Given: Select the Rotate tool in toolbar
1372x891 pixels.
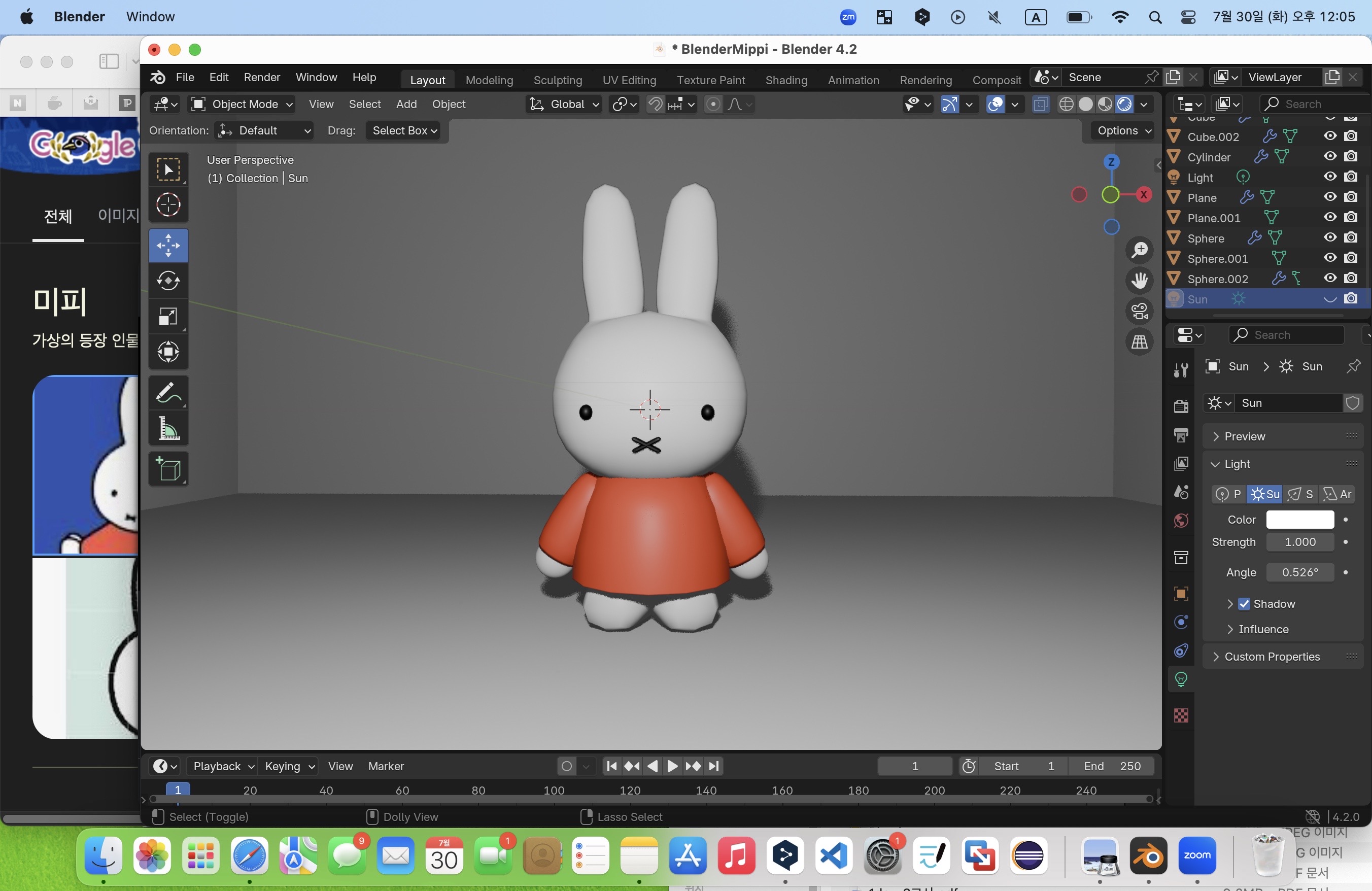Looking at the screenshot, I should (168, 281).
